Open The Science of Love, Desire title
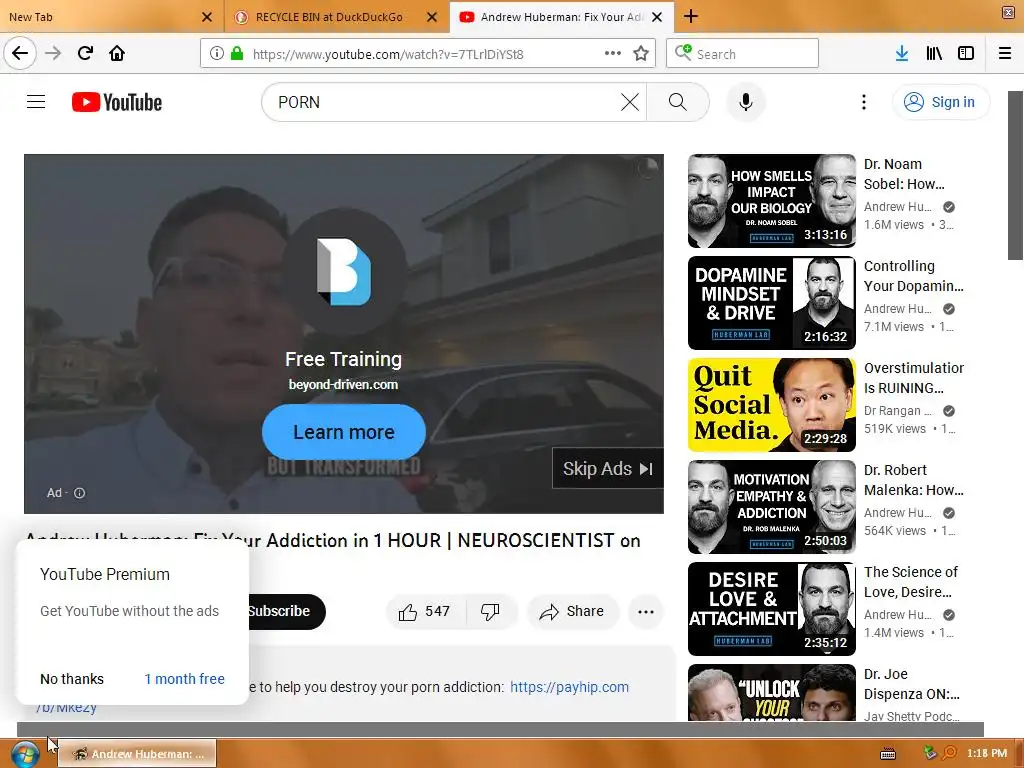 click(910, 582)
